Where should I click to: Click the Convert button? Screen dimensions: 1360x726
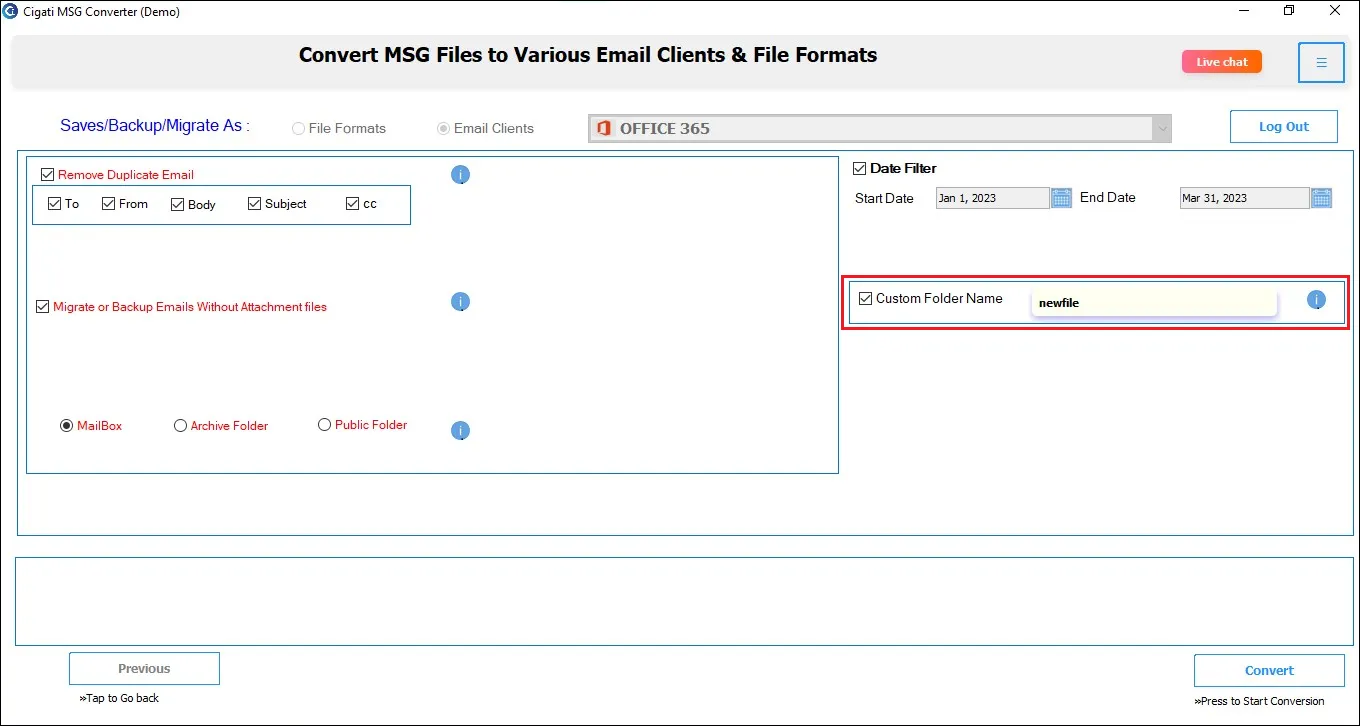[x=1269, y=670]
